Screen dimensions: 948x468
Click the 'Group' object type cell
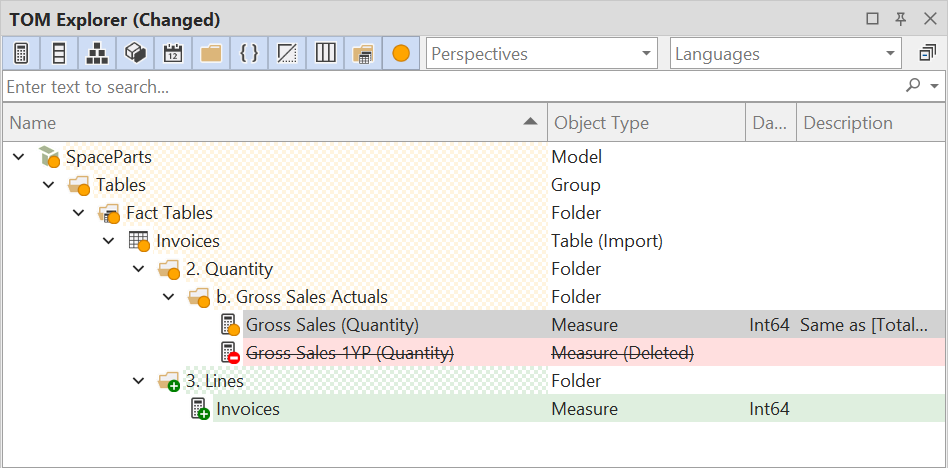(x=576, y=185)
